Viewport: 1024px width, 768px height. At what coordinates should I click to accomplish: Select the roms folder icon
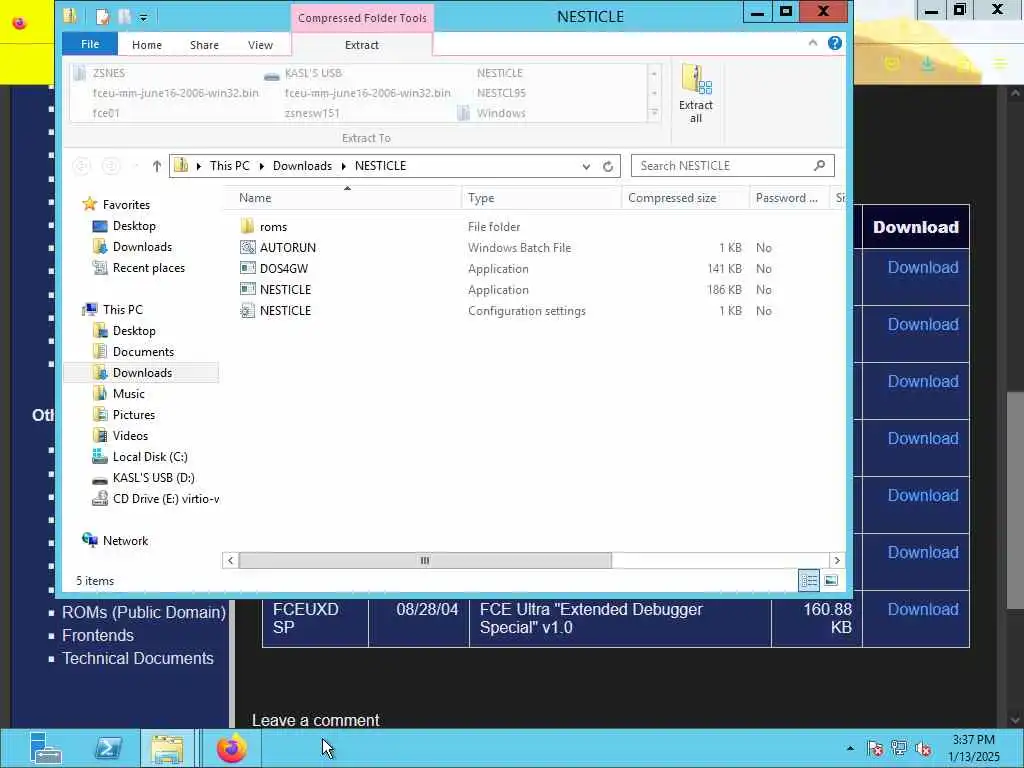247,227
